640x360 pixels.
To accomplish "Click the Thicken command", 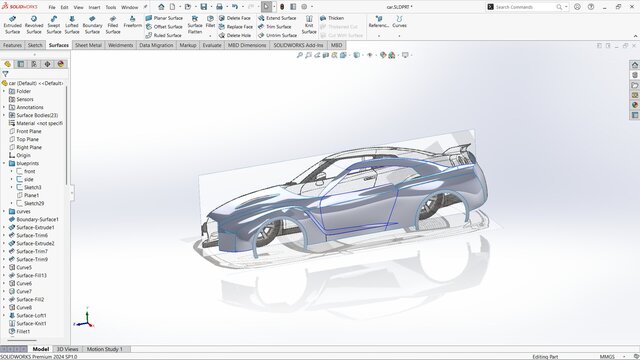I will click(332, 18).
